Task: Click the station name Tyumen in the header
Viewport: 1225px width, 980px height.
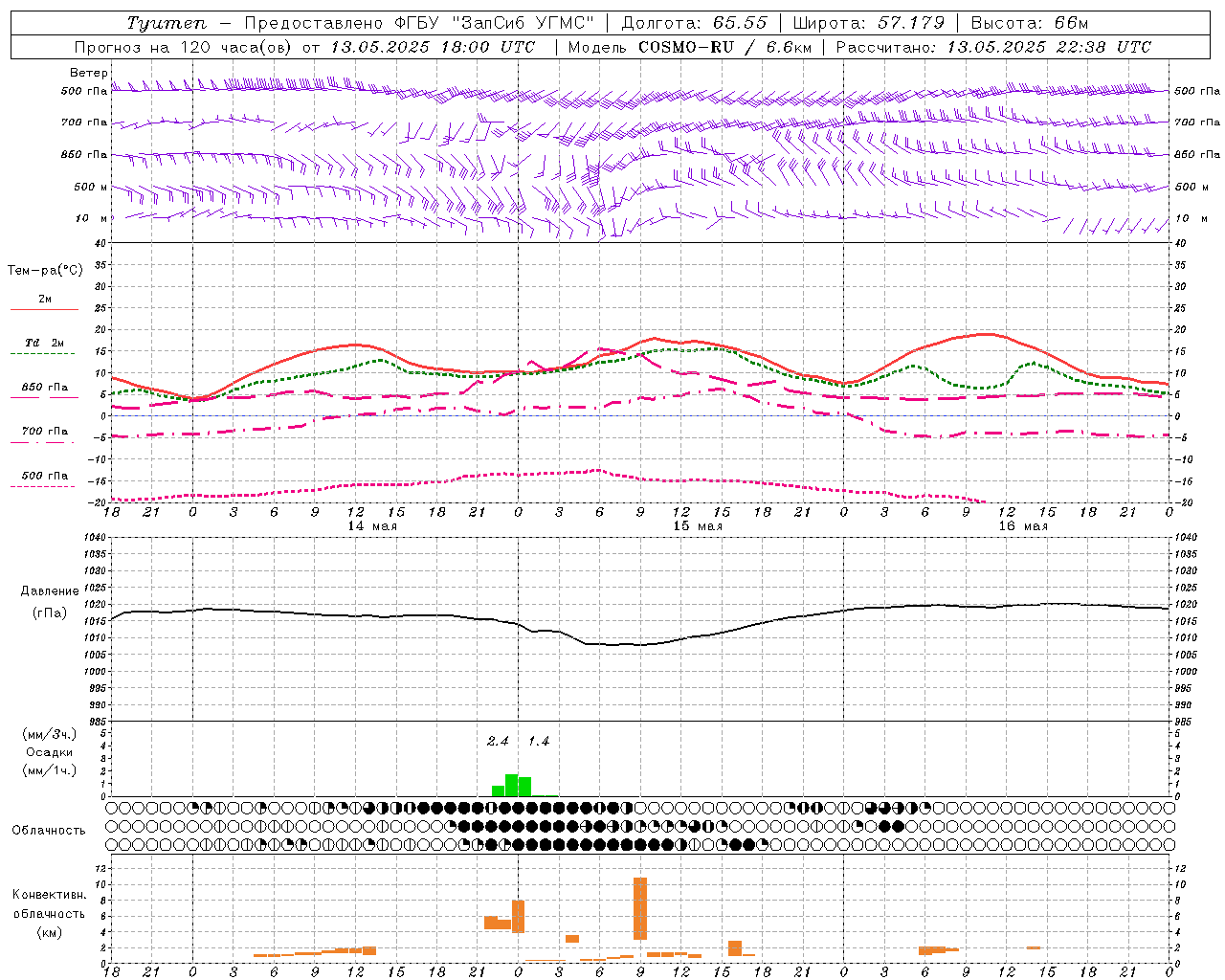Action: coord(167,23)
